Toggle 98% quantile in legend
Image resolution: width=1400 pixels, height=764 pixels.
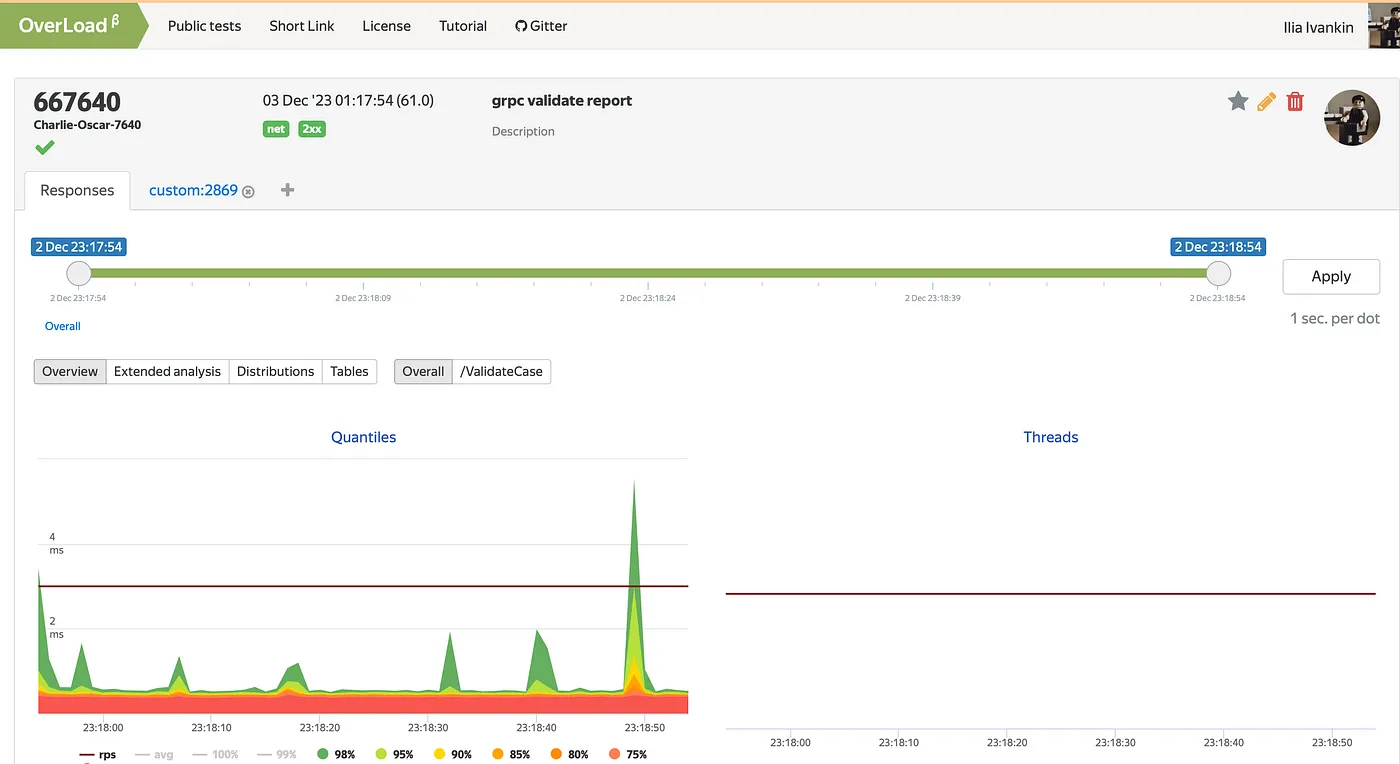[335, 754]
